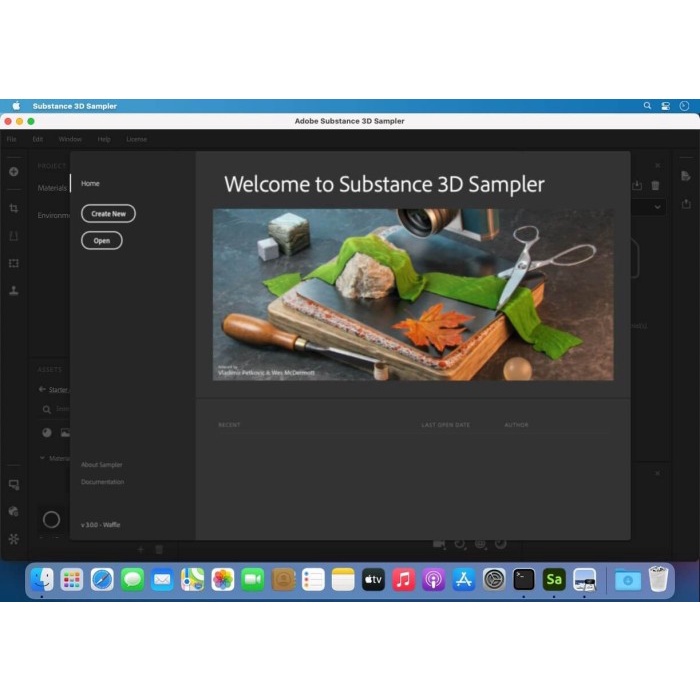Open the License menu
The height and width of the screenshot is (700, 700).
[x=136, y=139]
